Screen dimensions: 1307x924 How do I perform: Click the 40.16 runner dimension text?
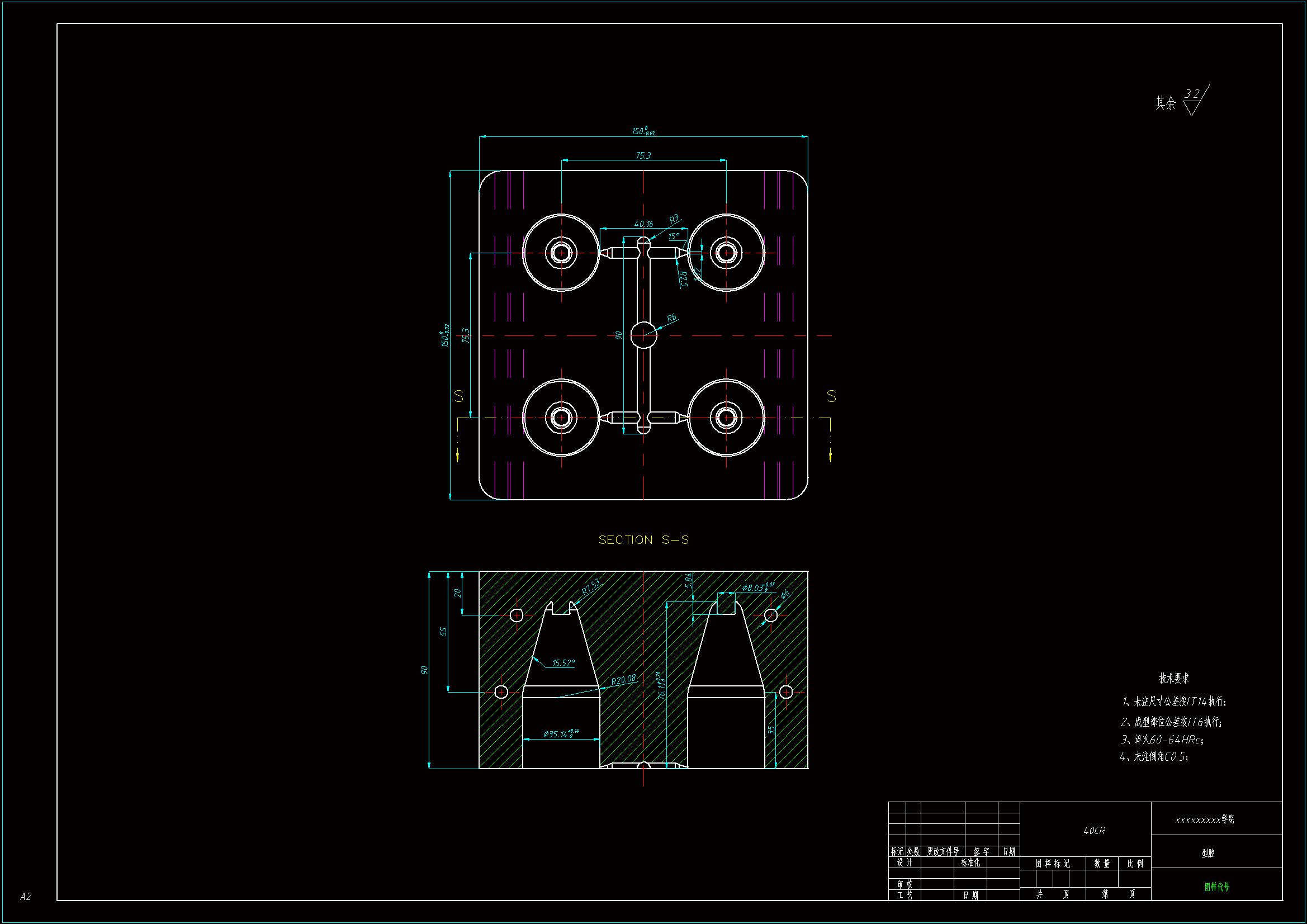643,224
